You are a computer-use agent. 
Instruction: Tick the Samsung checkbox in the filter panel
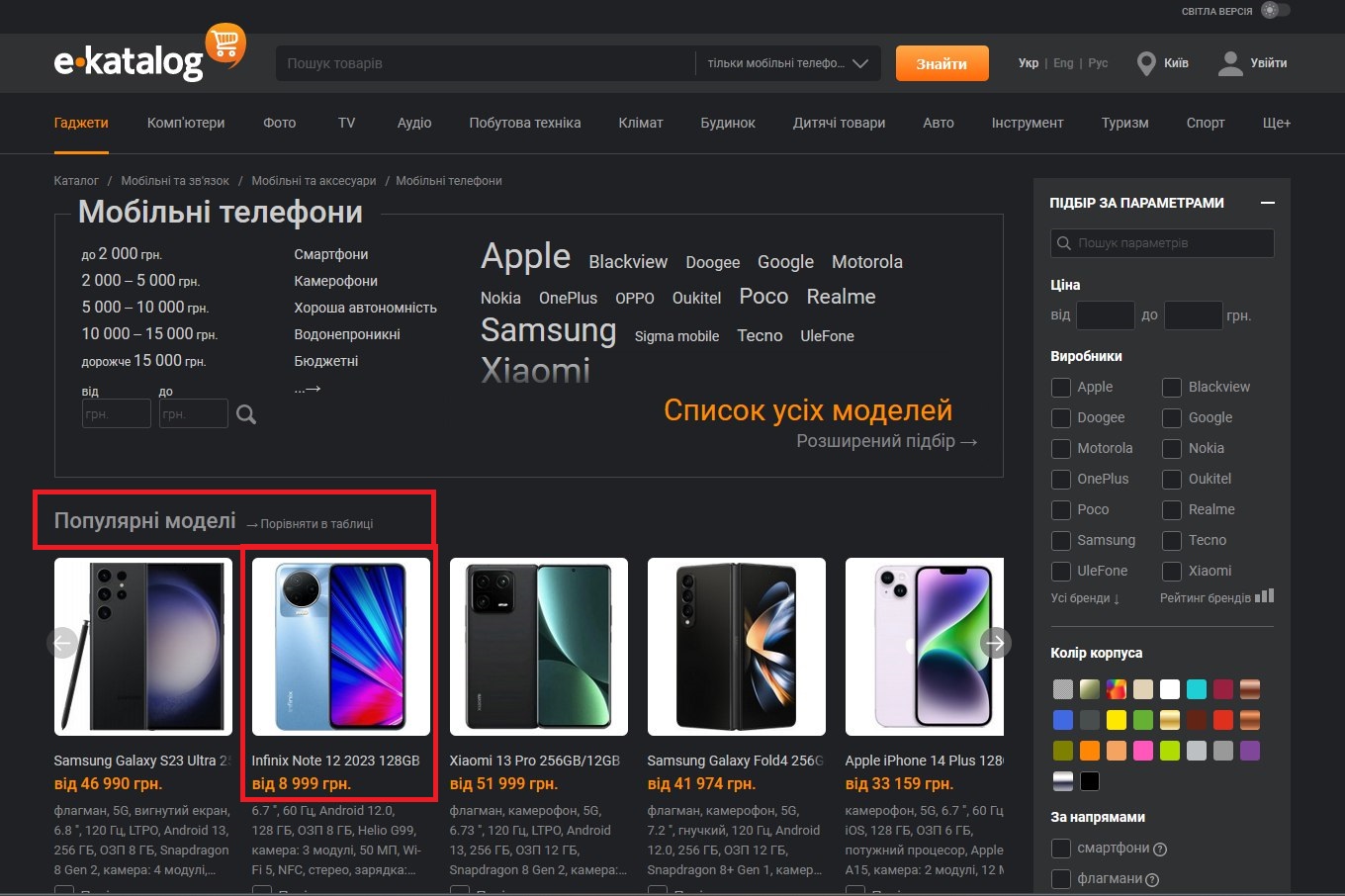coord(1060,540)
